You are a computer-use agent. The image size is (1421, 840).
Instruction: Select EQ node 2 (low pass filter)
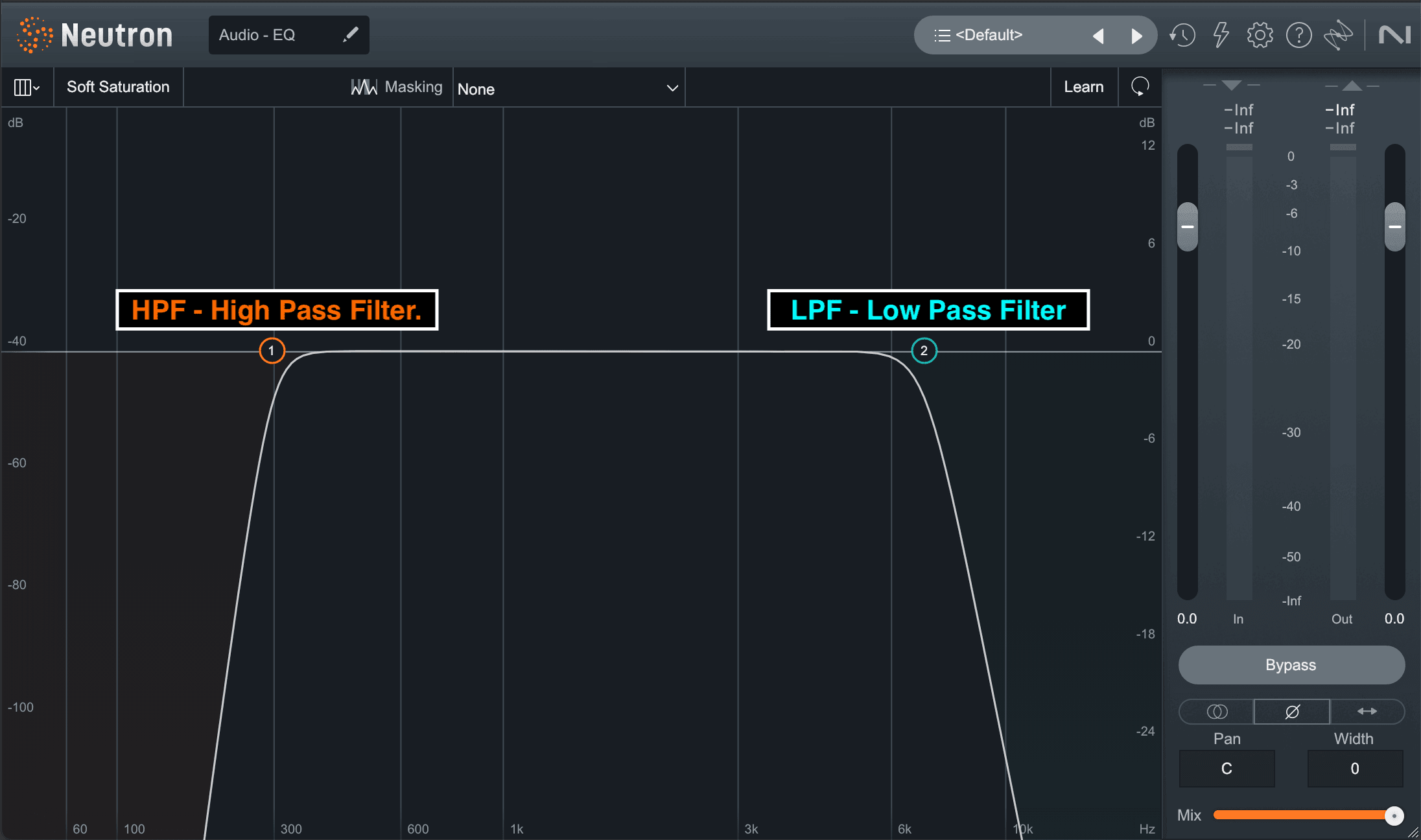(924, 351)
